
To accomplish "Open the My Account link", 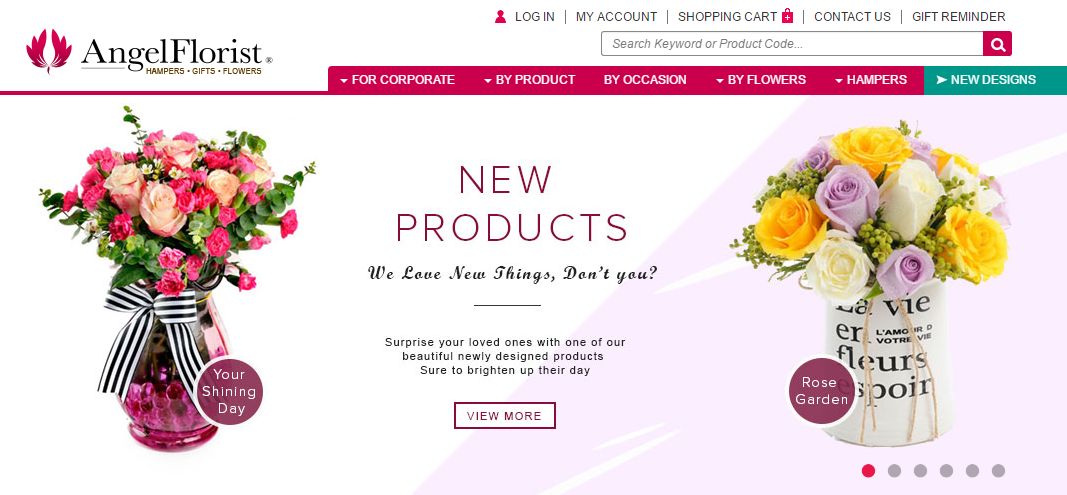I will [x=617, y=16].
